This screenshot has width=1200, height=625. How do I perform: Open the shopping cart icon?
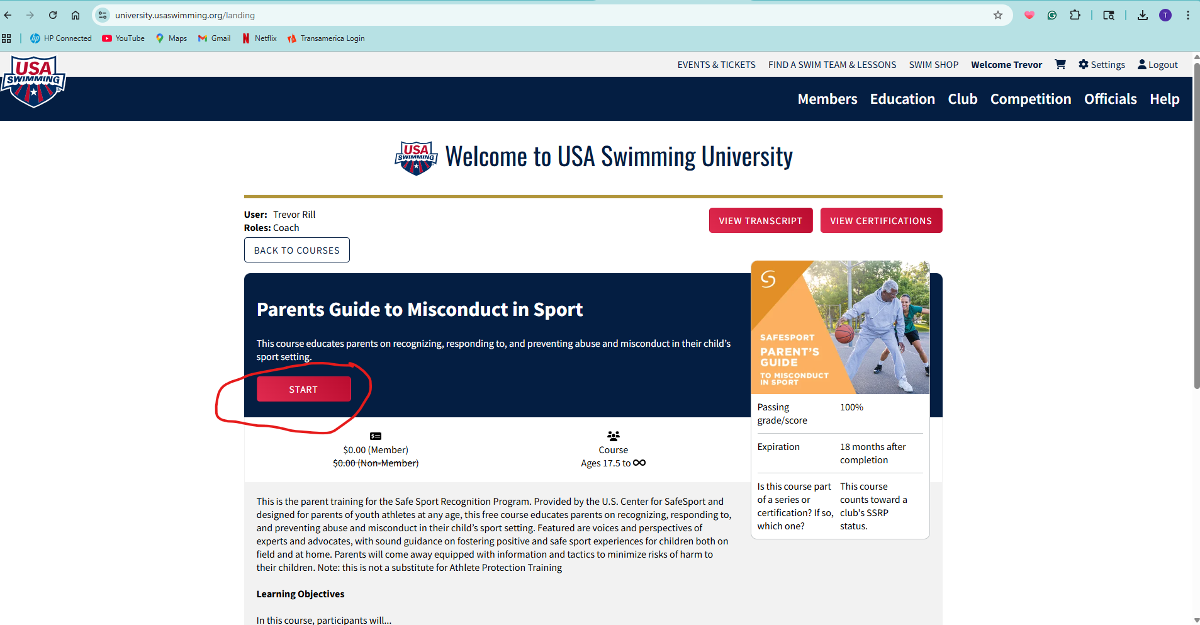tap(1061, 65)
